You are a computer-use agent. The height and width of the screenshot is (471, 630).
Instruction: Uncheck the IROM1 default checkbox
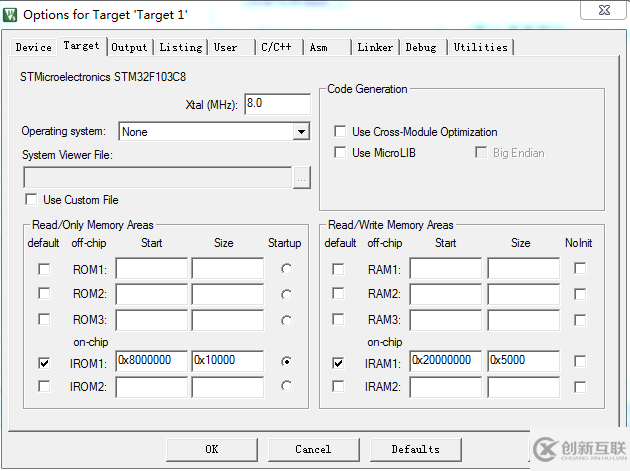pyautogui.click(x=44, y=363)
